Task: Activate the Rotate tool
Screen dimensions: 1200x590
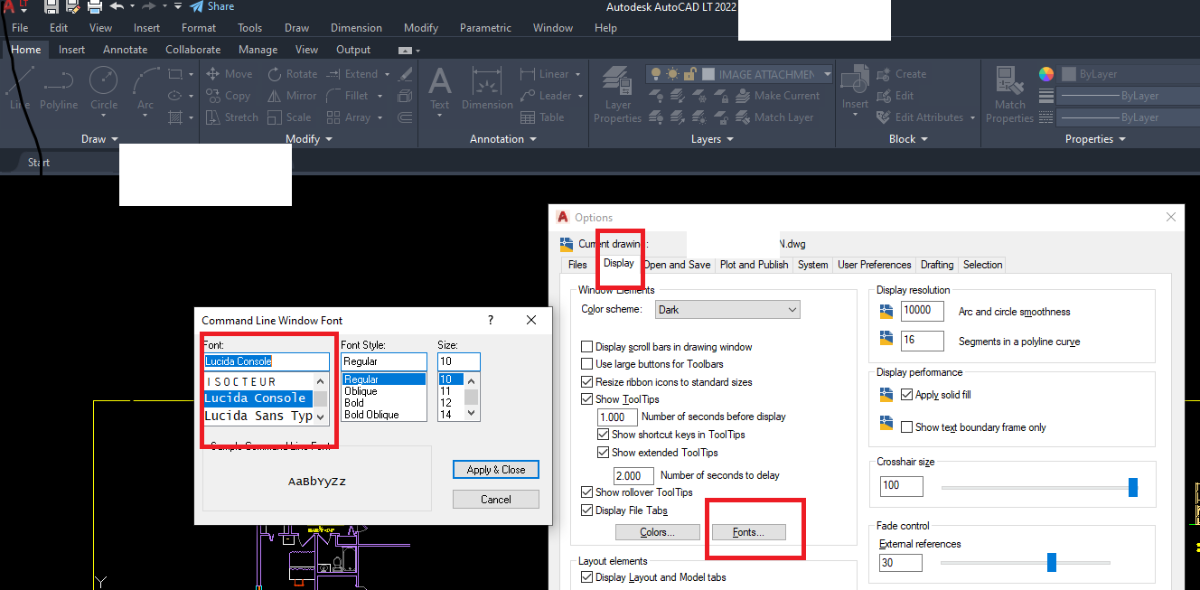Action: 292,74
